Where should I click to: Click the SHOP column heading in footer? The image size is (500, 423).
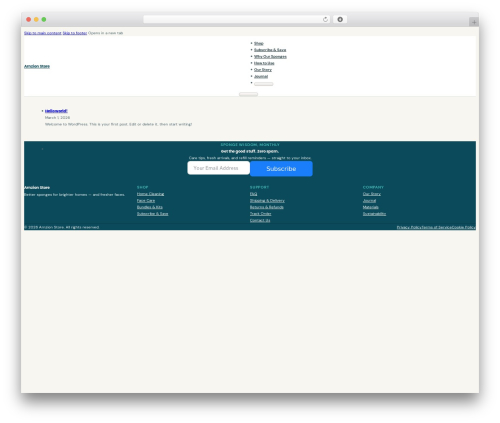142,187
